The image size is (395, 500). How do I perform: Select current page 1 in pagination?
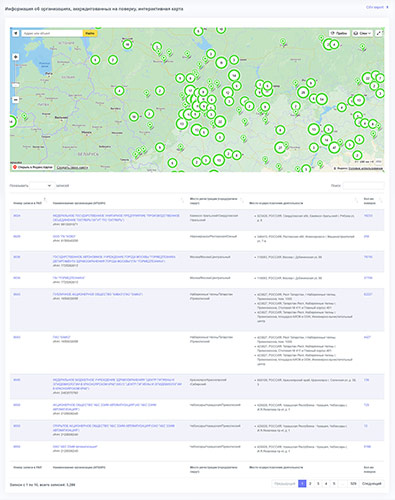302,484
